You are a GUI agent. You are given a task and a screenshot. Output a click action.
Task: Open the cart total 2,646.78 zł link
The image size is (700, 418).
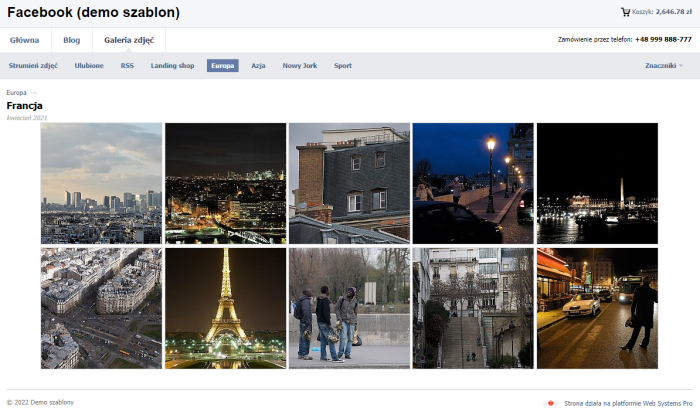[x=674, y=12]
